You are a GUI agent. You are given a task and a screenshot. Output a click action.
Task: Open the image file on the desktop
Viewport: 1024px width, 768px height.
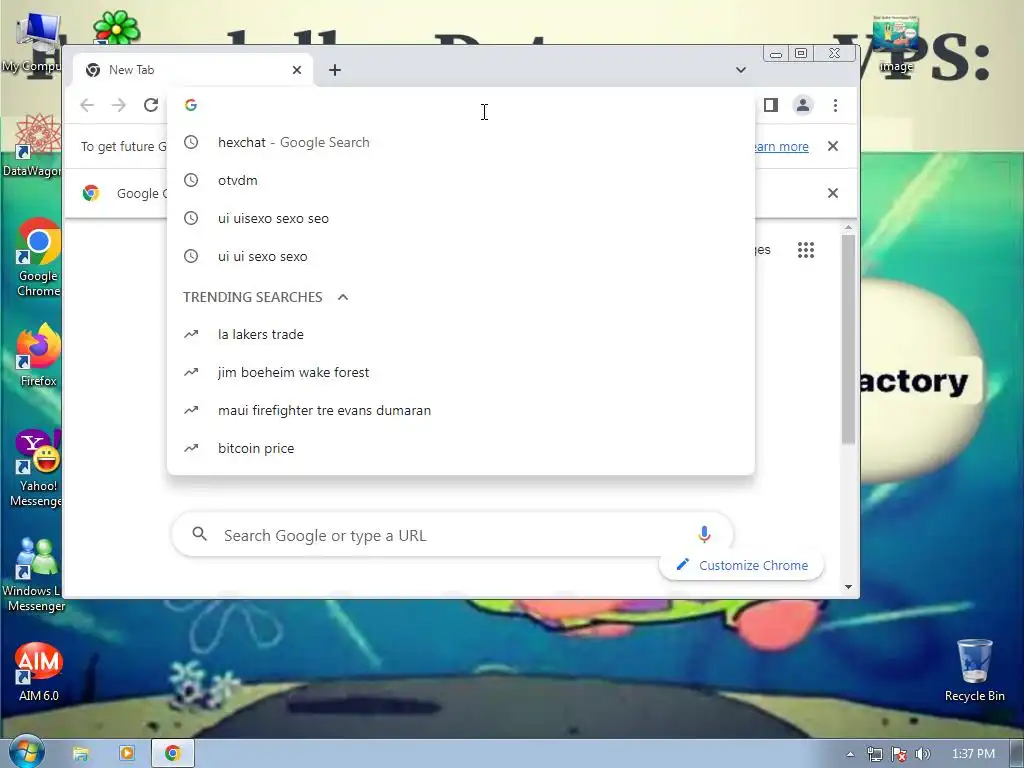[896, 43]
